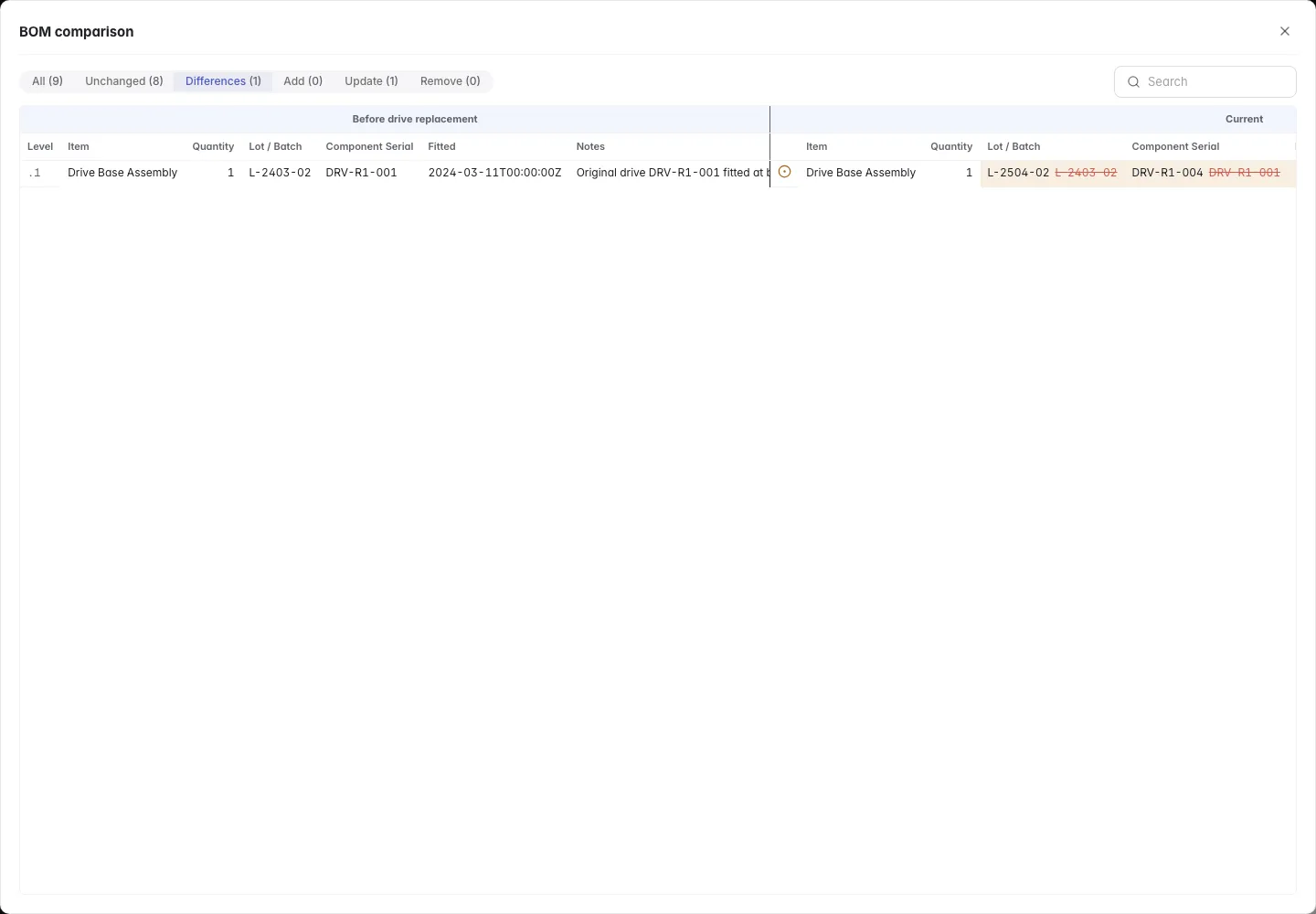Image resolution: width=1316 pixels, height=914 pixels.
Task: Click the L-2403-02 lot cell on left
Action: click(280, 173)
